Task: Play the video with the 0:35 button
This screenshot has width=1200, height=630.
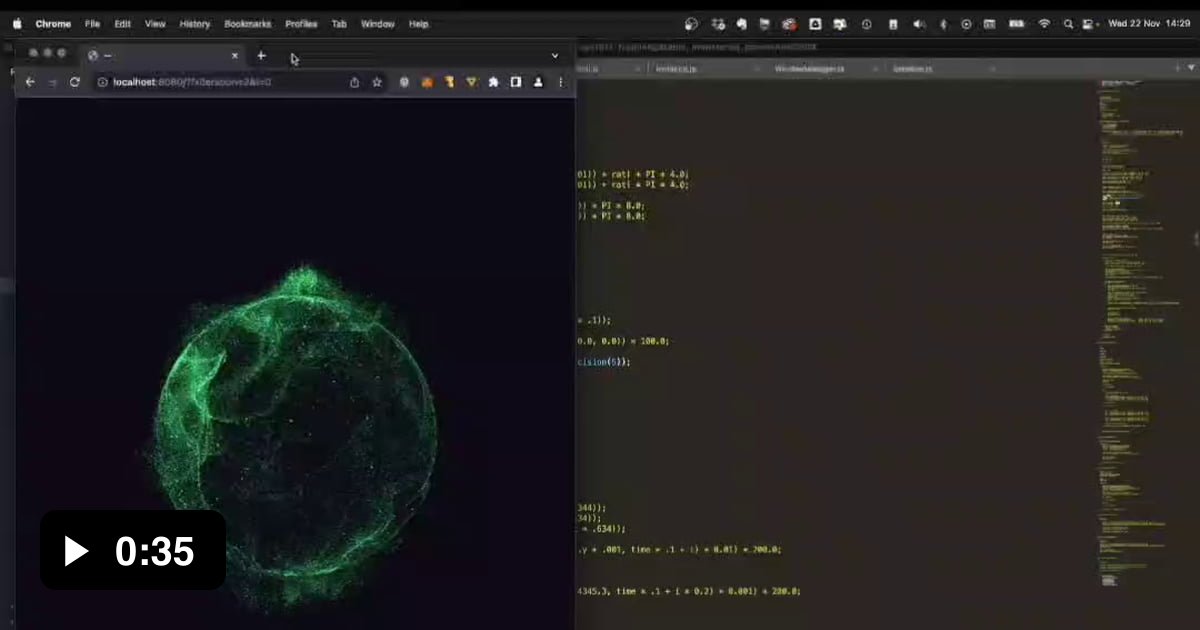Action: (132, 550)
